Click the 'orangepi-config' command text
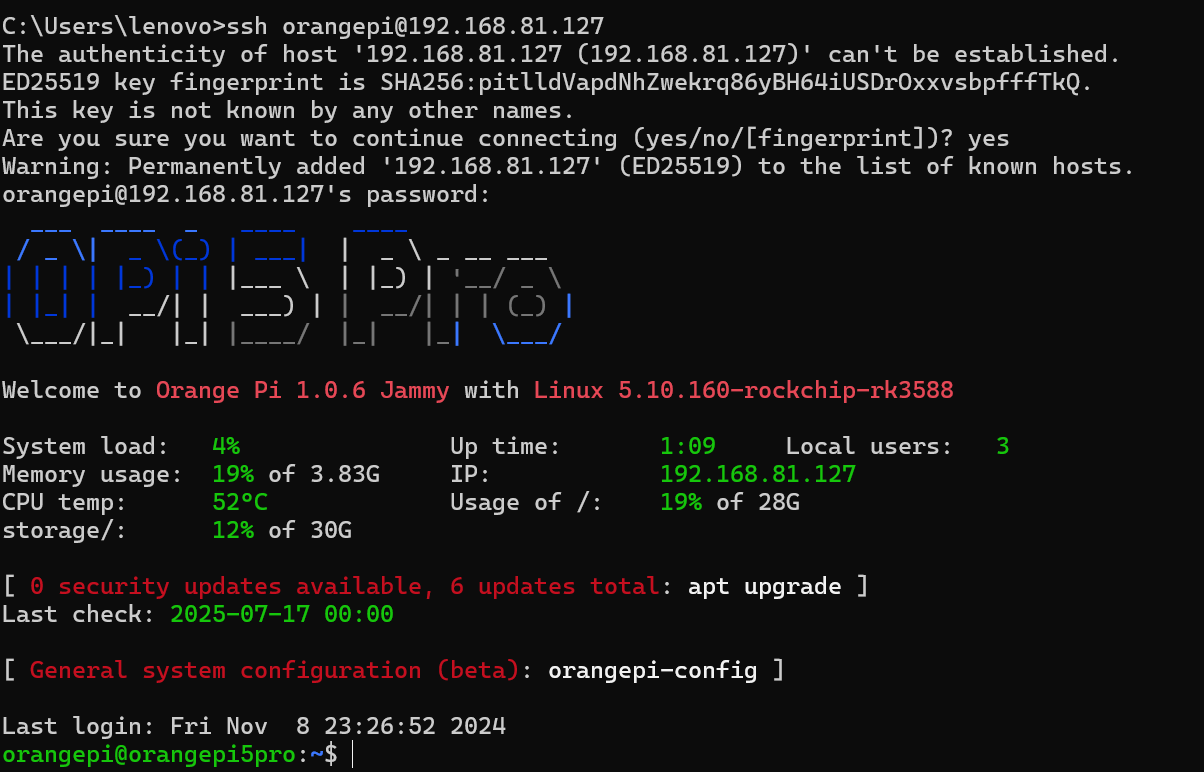 [653, 669]
